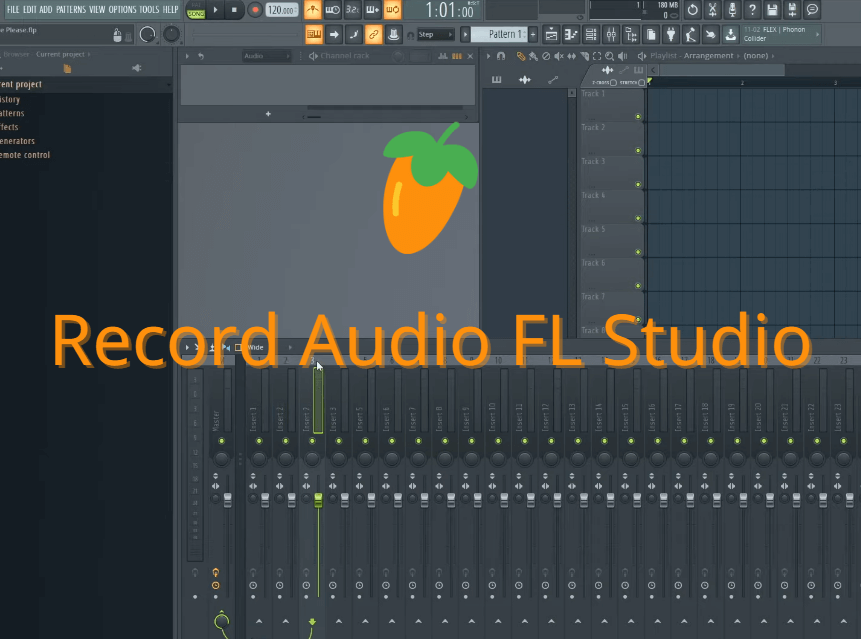Open the Playlist view icon beside Pattern selector

click(551, 35)
